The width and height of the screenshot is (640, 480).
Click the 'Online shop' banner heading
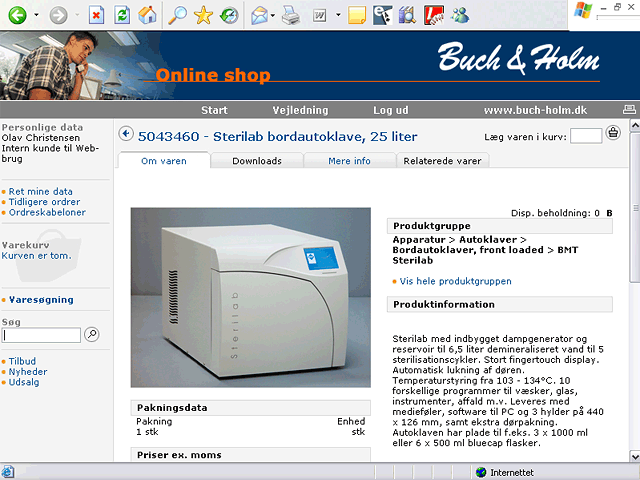pos(213,75)
